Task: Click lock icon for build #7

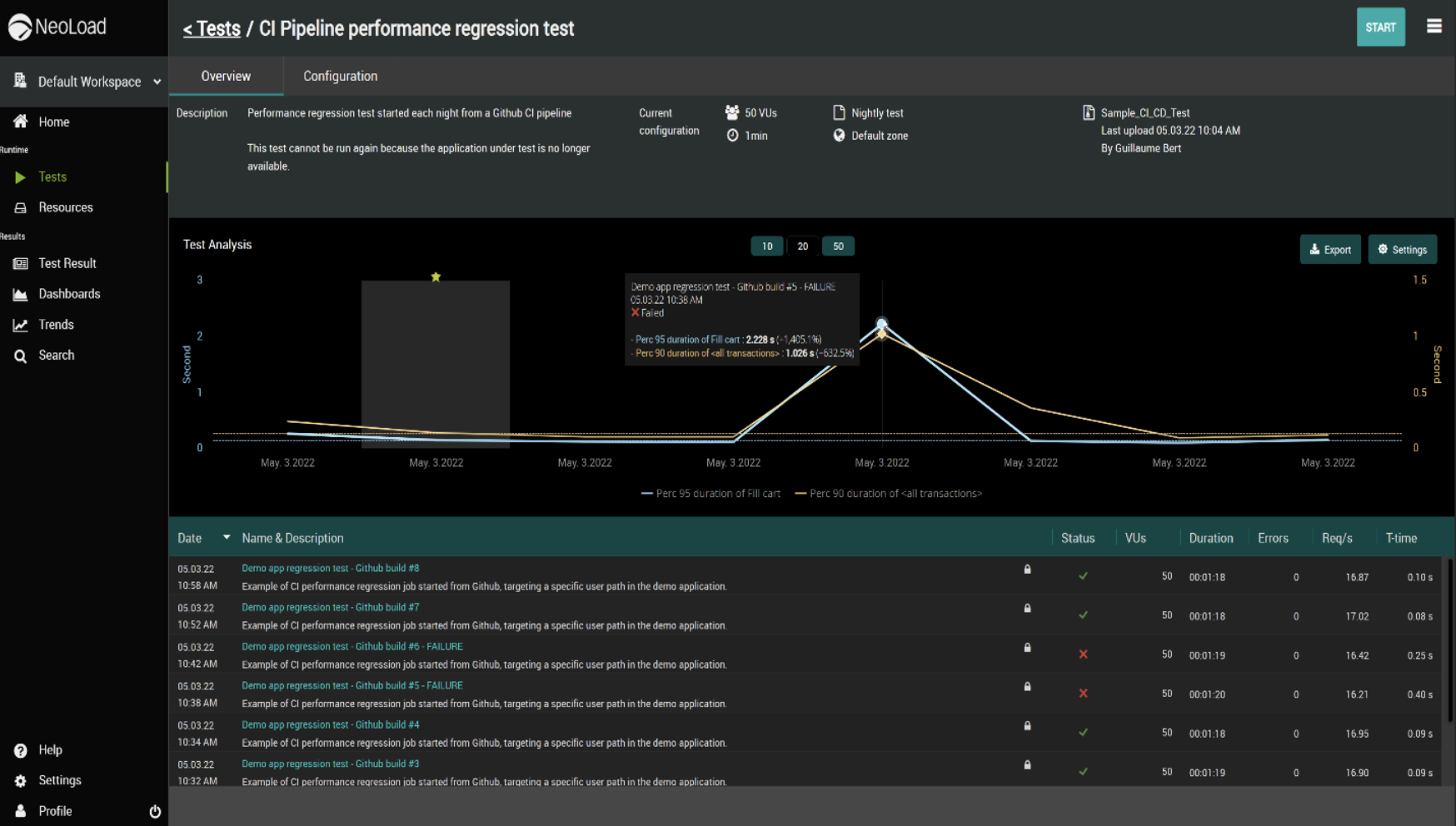Action: 1027,609
